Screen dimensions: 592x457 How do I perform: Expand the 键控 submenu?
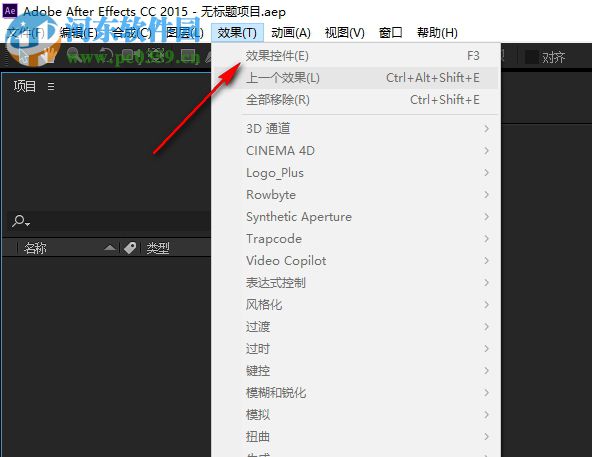pos(356,371)
